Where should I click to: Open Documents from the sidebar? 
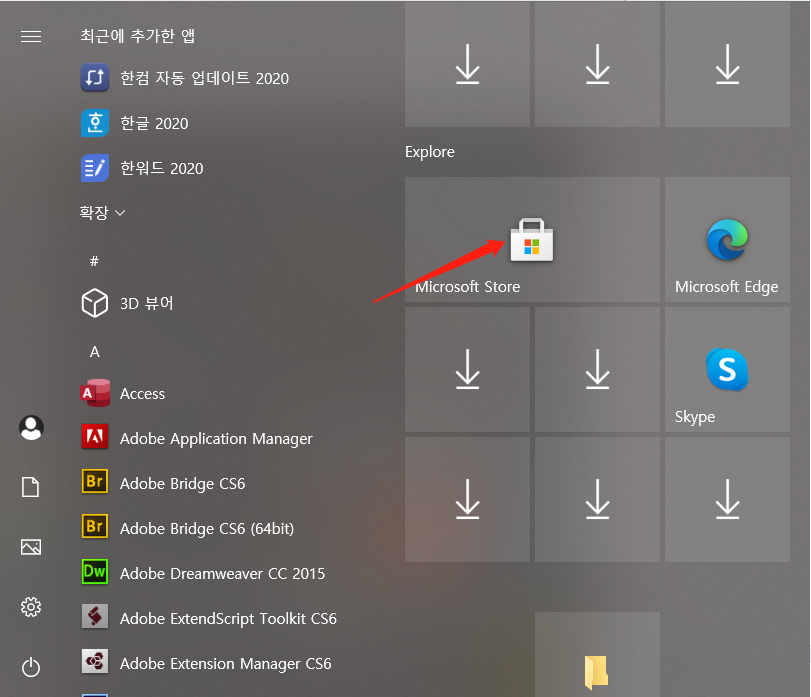30,487
